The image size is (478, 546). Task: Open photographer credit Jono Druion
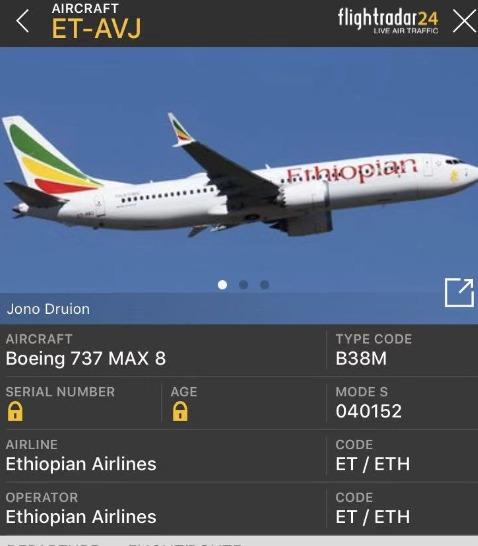coord(48,309)
